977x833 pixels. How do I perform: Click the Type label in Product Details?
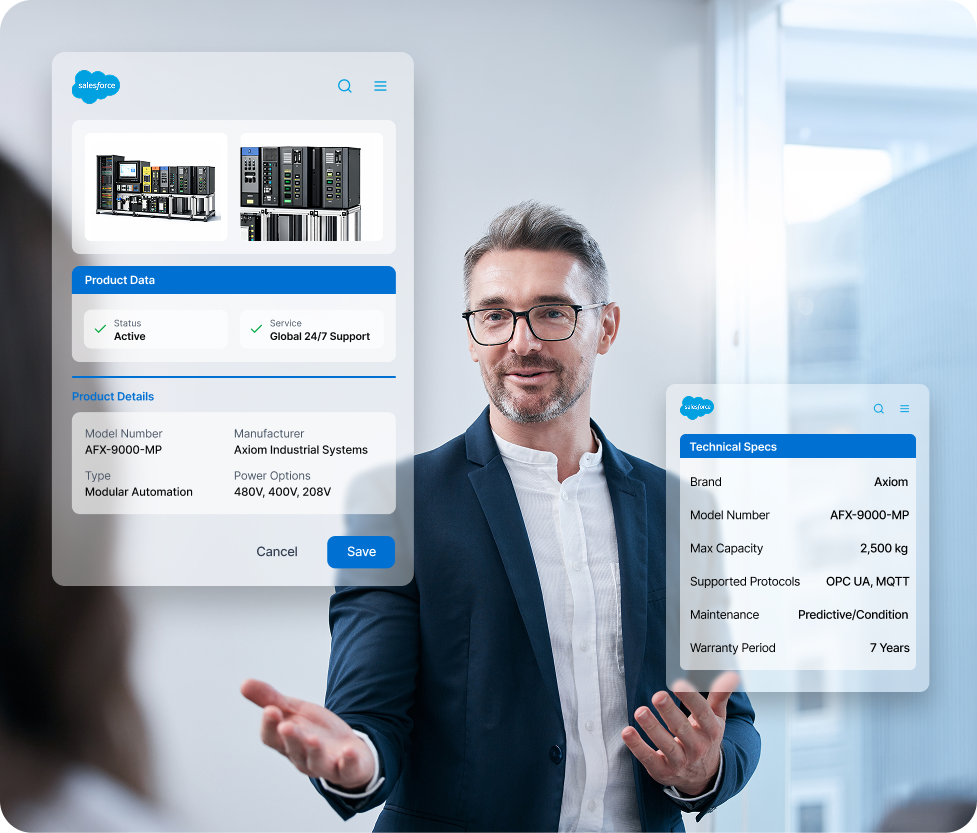point(98,475)
